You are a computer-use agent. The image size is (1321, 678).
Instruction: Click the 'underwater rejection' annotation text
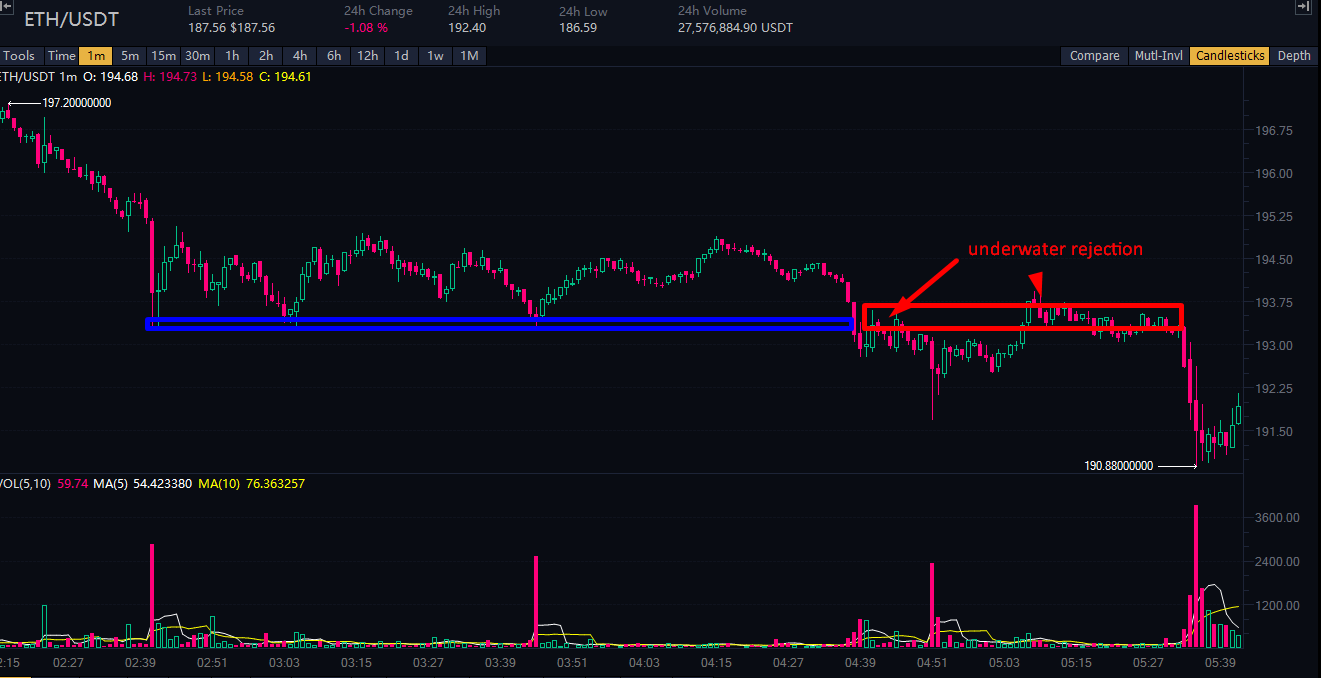tap(1055, 249)
